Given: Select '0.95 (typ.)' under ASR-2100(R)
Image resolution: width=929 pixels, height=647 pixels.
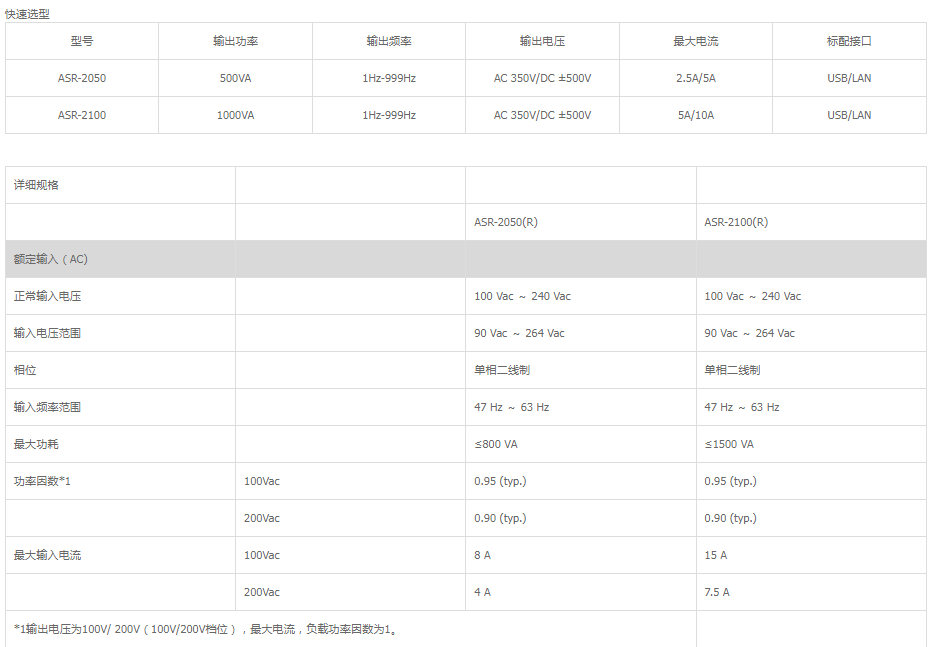Looking at the screenshot, I should pos(731,481).
